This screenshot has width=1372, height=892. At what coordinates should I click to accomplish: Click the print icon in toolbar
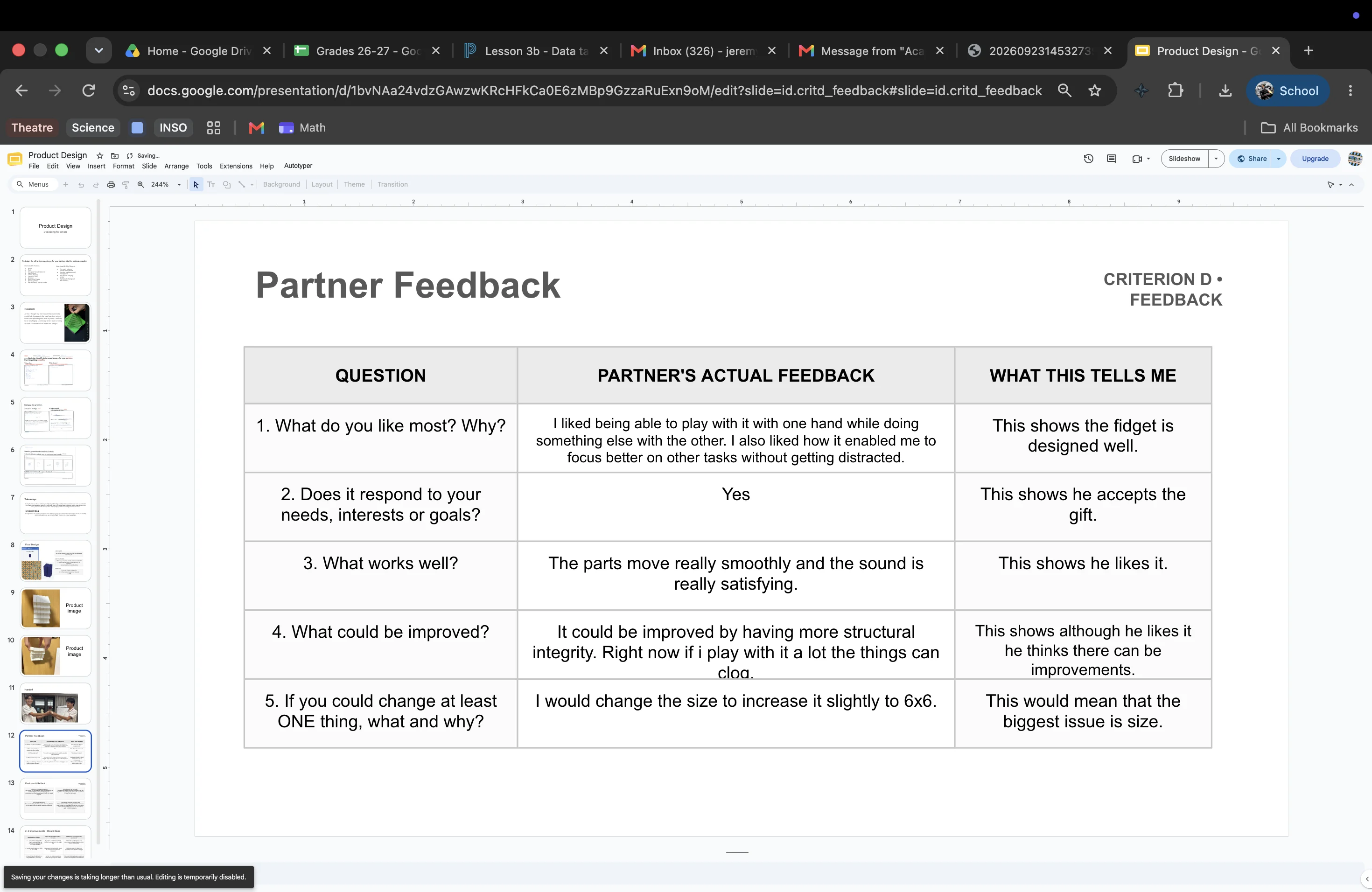[111, 184]
